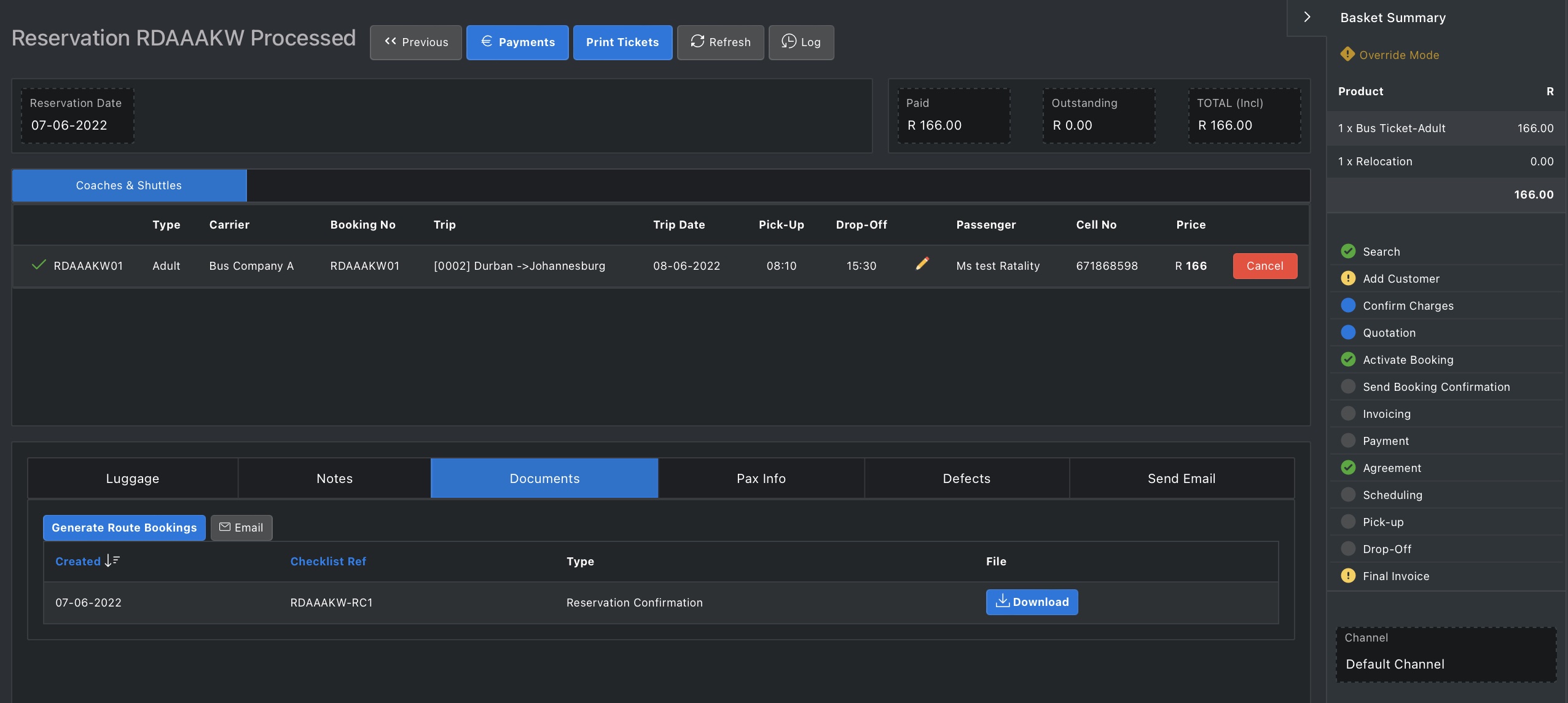This screenshot has height=703, width=1568.
Task: Sort documents by the Created column icon
Action: tap(111, 560)
